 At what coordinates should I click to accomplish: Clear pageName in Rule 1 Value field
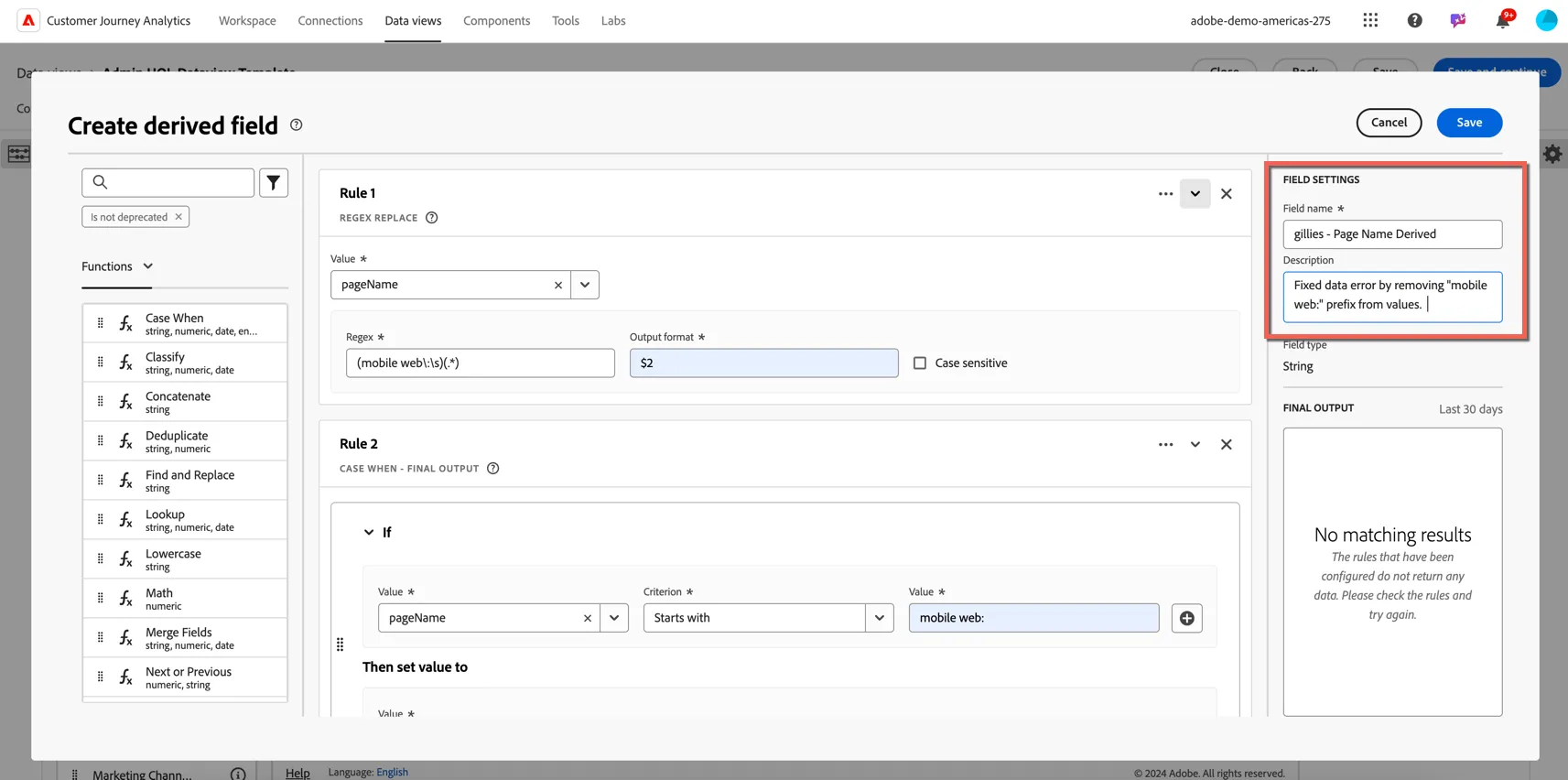coord(558,285)
